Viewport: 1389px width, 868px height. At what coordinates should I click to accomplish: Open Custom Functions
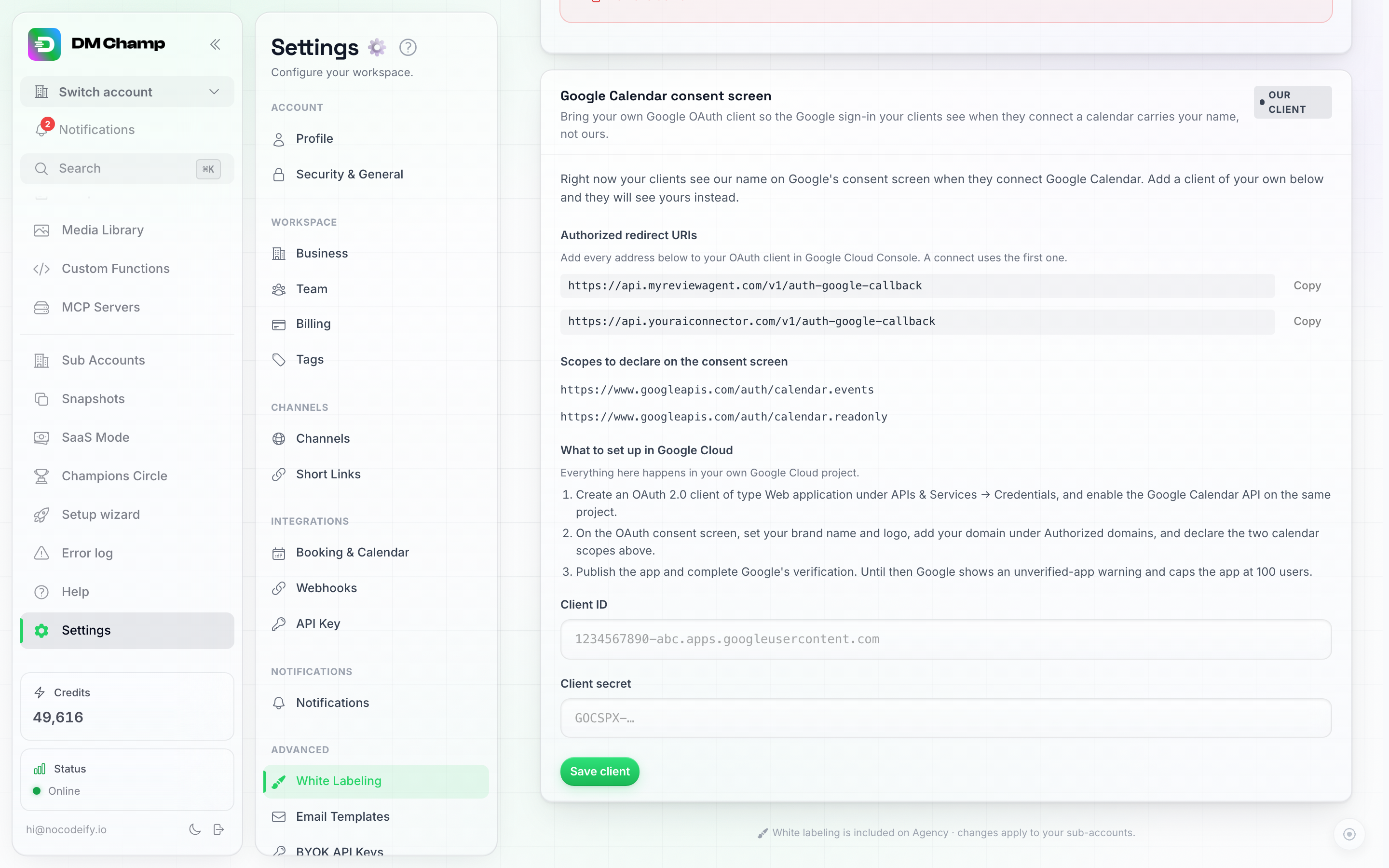pyautogui.click(x=127, y=269)
